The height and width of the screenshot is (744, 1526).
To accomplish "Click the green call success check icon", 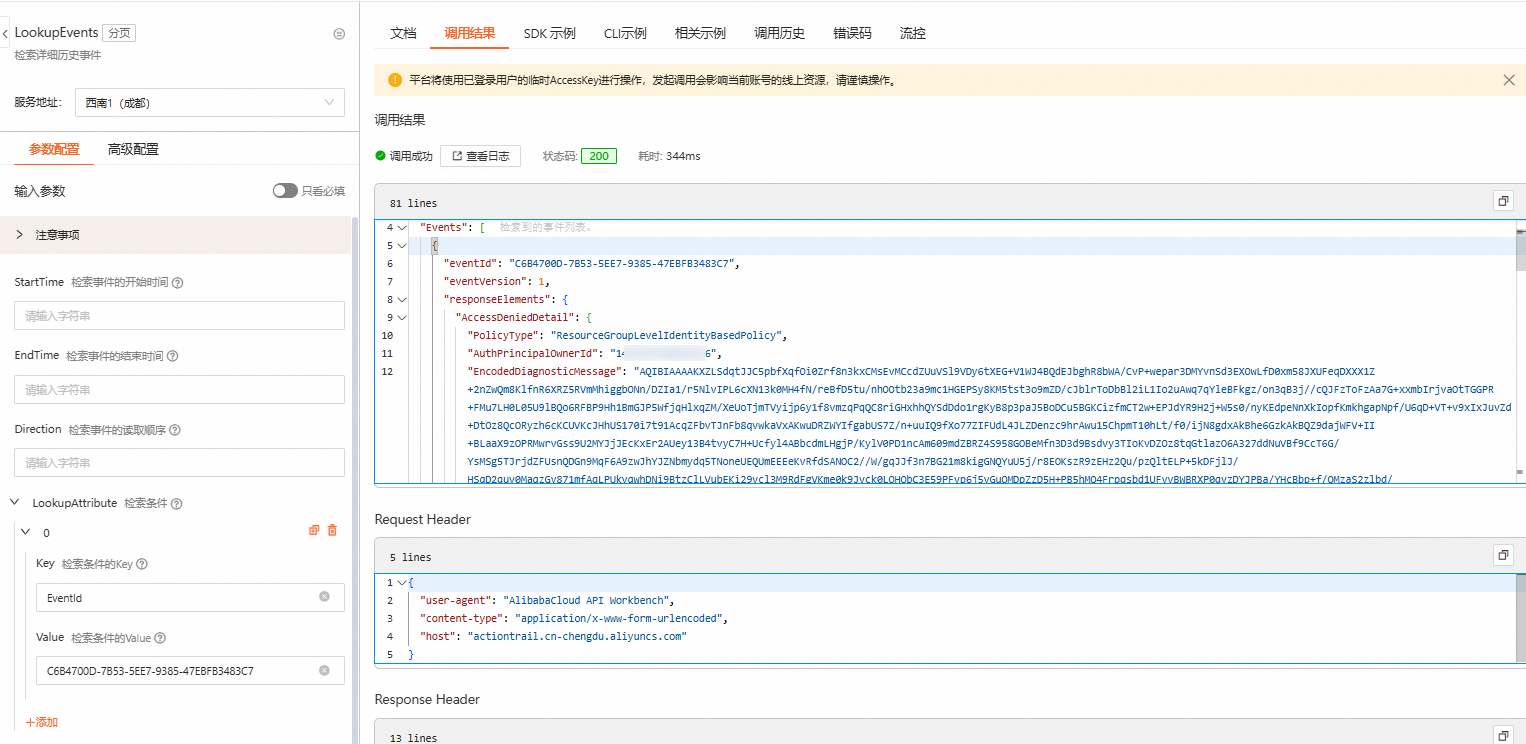I will [x=380, y=156].
